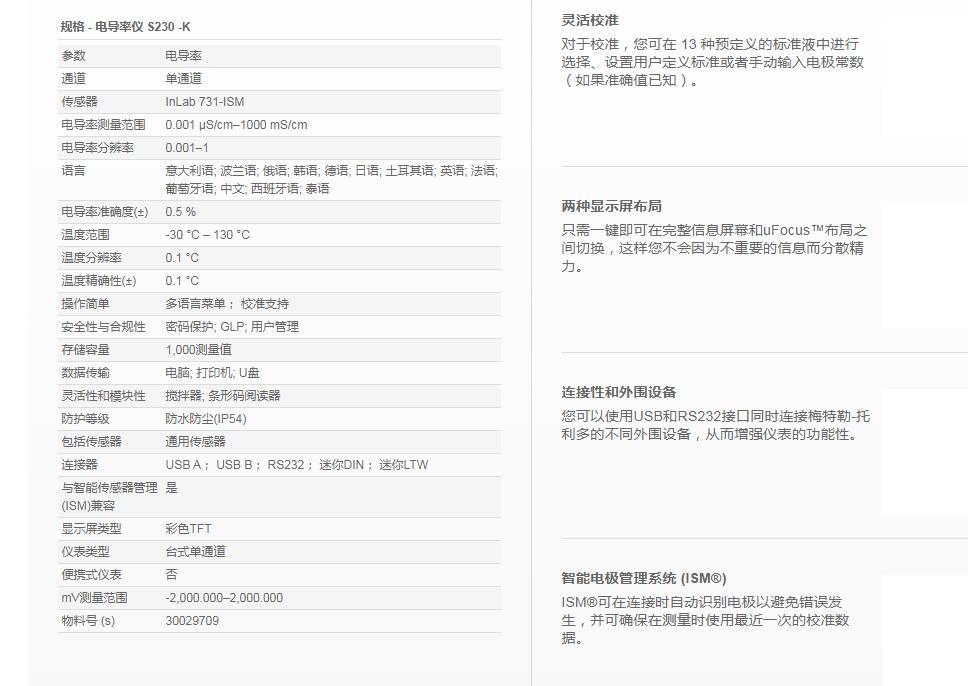Click the paragraph beginning '对于校准，您可在 13 种'
This screenshot has height=686, width=968.
[x=712, y=62]
